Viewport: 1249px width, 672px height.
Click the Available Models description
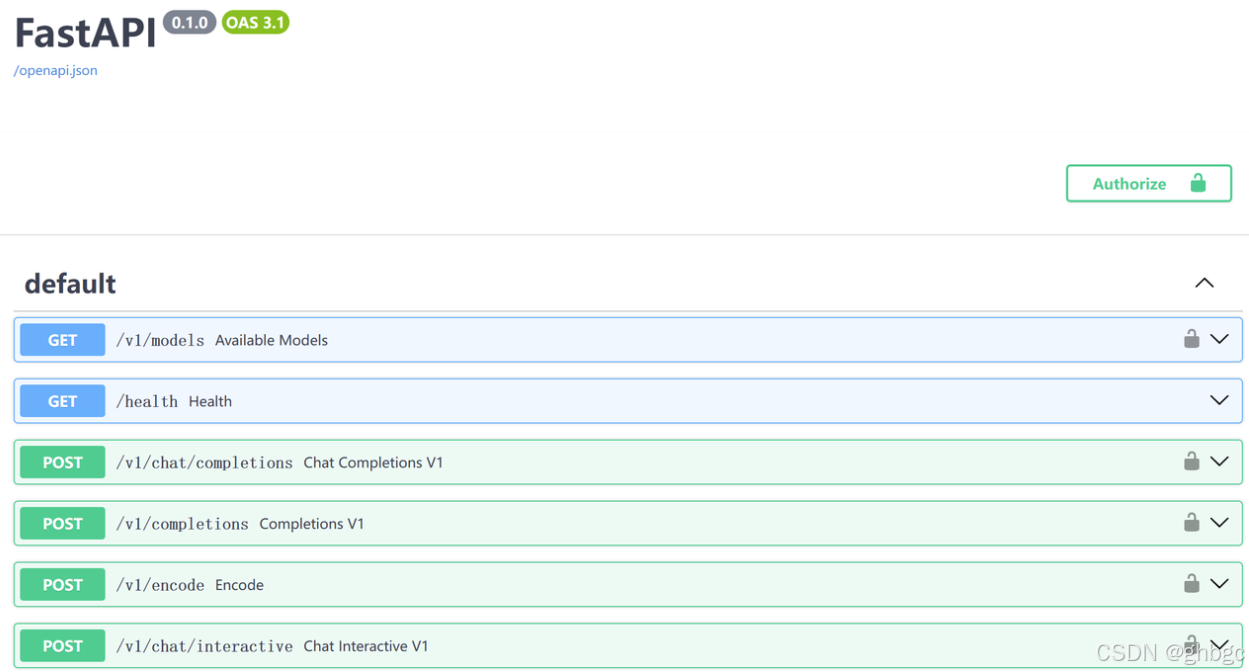pyautogui.click(x=271, y=340)
